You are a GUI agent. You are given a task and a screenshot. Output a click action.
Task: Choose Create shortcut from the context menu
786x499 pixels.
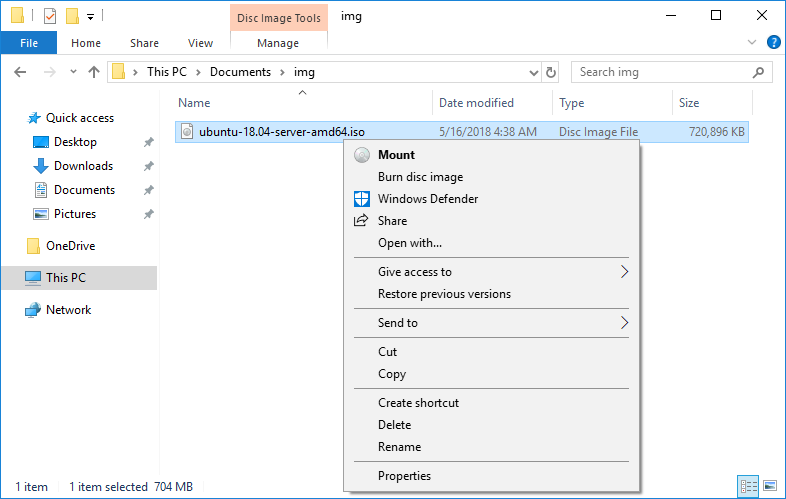coord(491,403)
